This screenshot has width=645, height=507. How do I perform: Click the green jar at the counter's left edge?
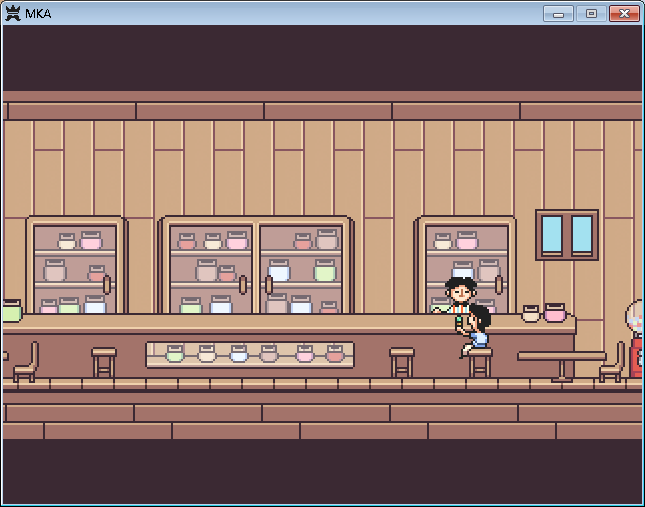pyautogui.click(x=12, y=311)
